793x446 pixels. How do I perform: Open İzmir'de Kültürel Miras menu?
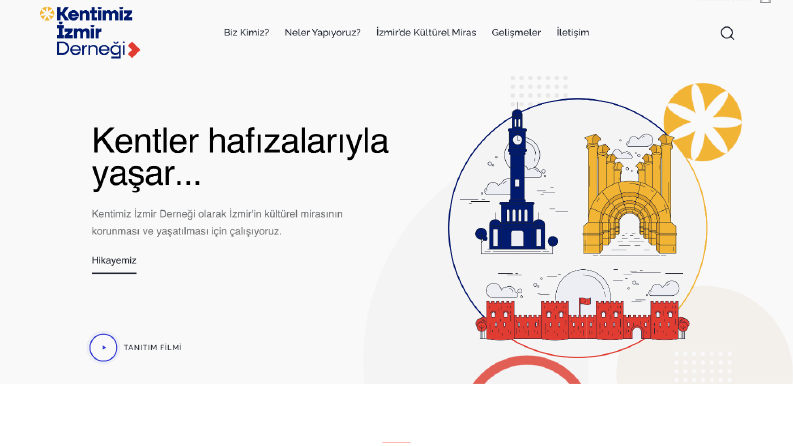(x=426, y=32)
